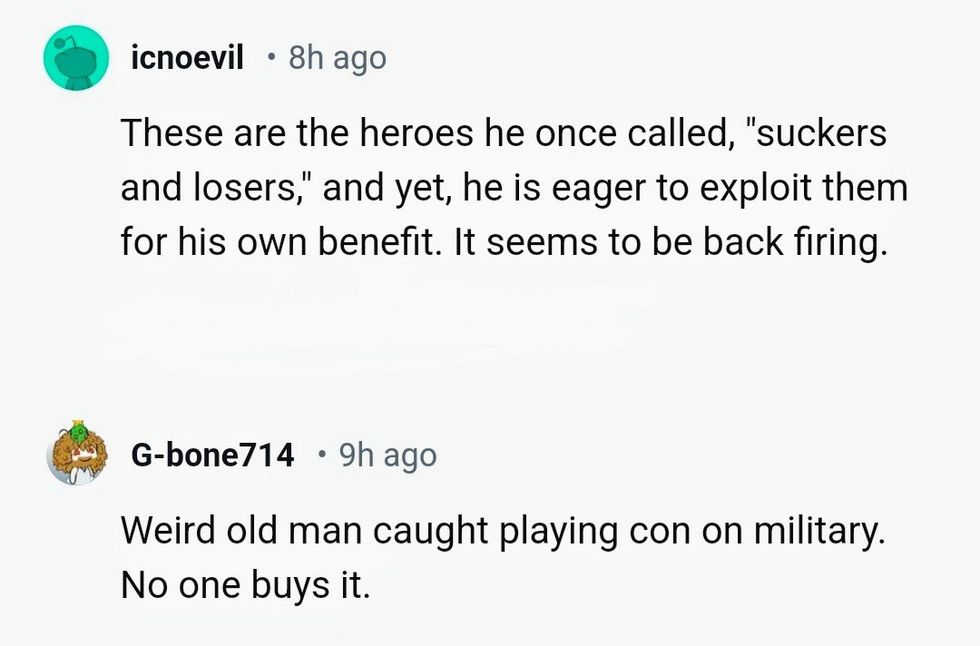
Task: Open G-bone714's profile avatar
Action: 76,457
